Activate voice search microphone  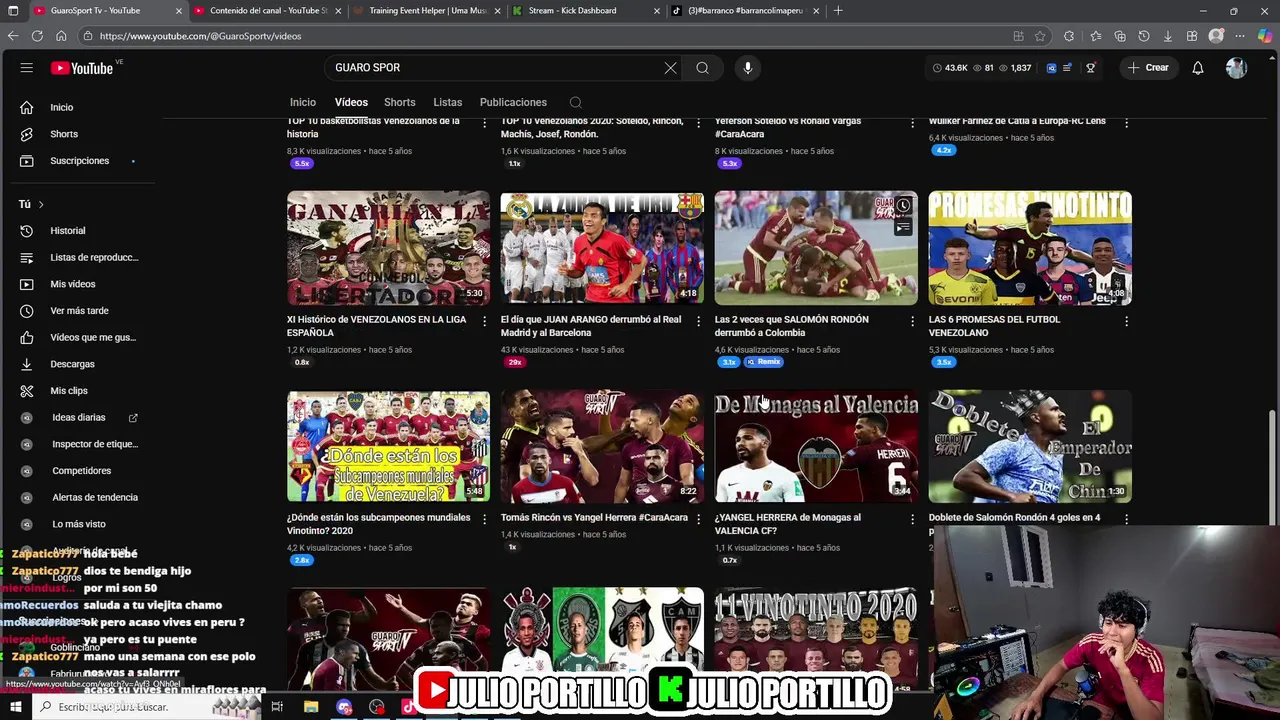coord(747,68)
